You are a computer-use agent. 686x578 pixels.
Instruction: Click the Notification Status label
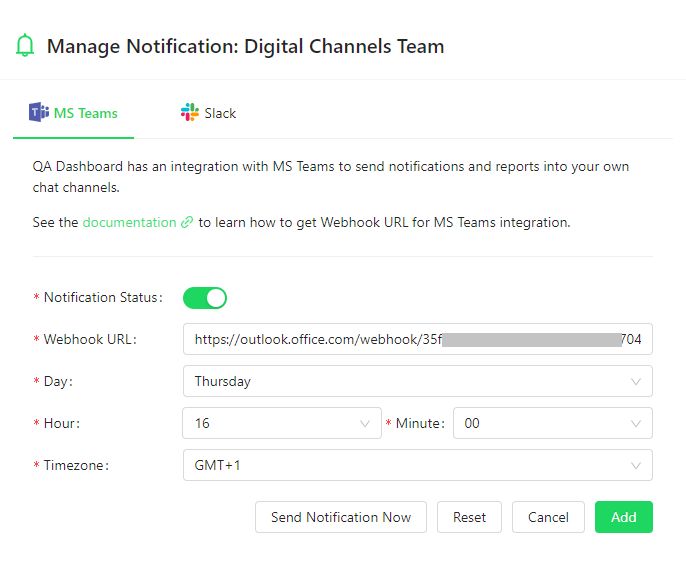pyautogui.click(x=103, y=298)
